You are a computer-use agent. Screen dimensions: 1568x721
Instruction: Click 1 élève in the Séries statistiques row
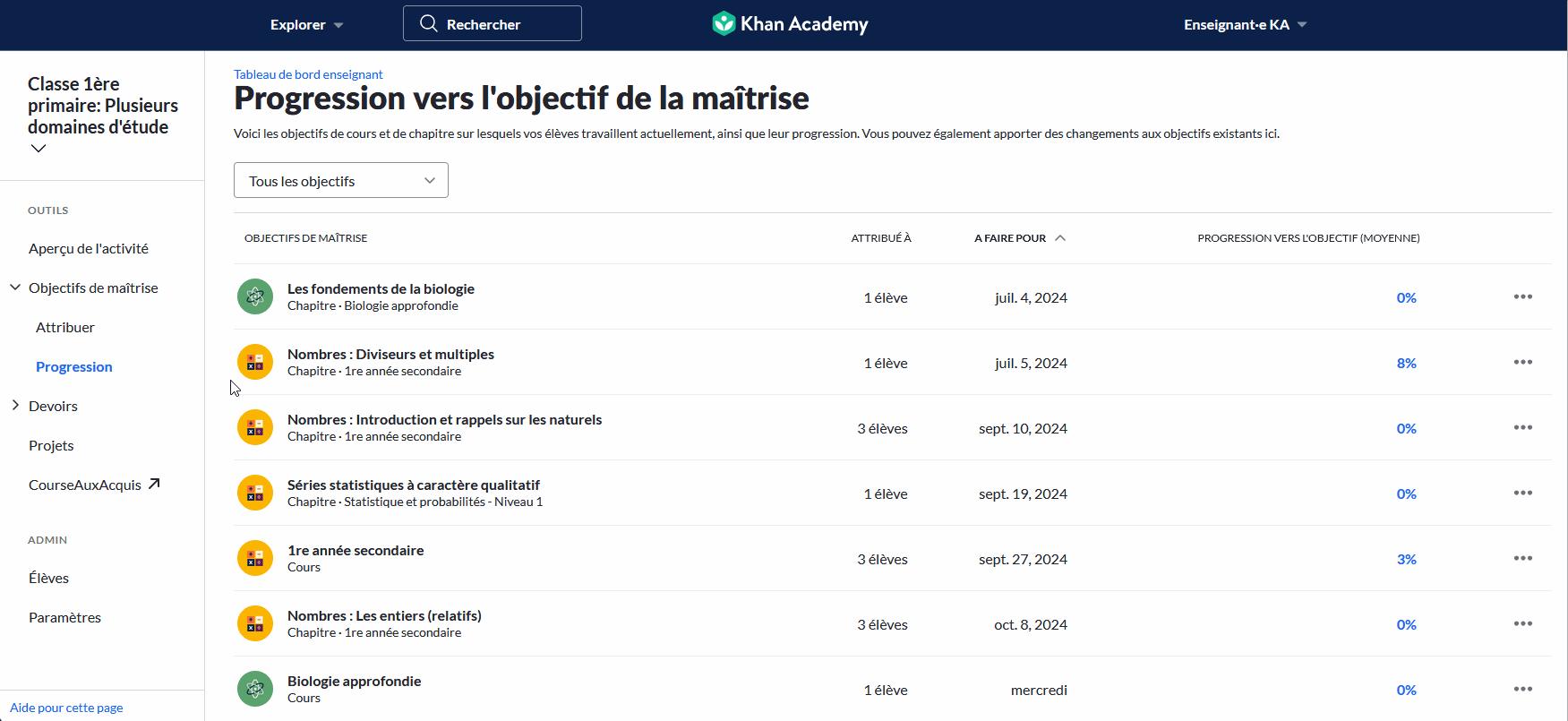[x=886, y=494]
